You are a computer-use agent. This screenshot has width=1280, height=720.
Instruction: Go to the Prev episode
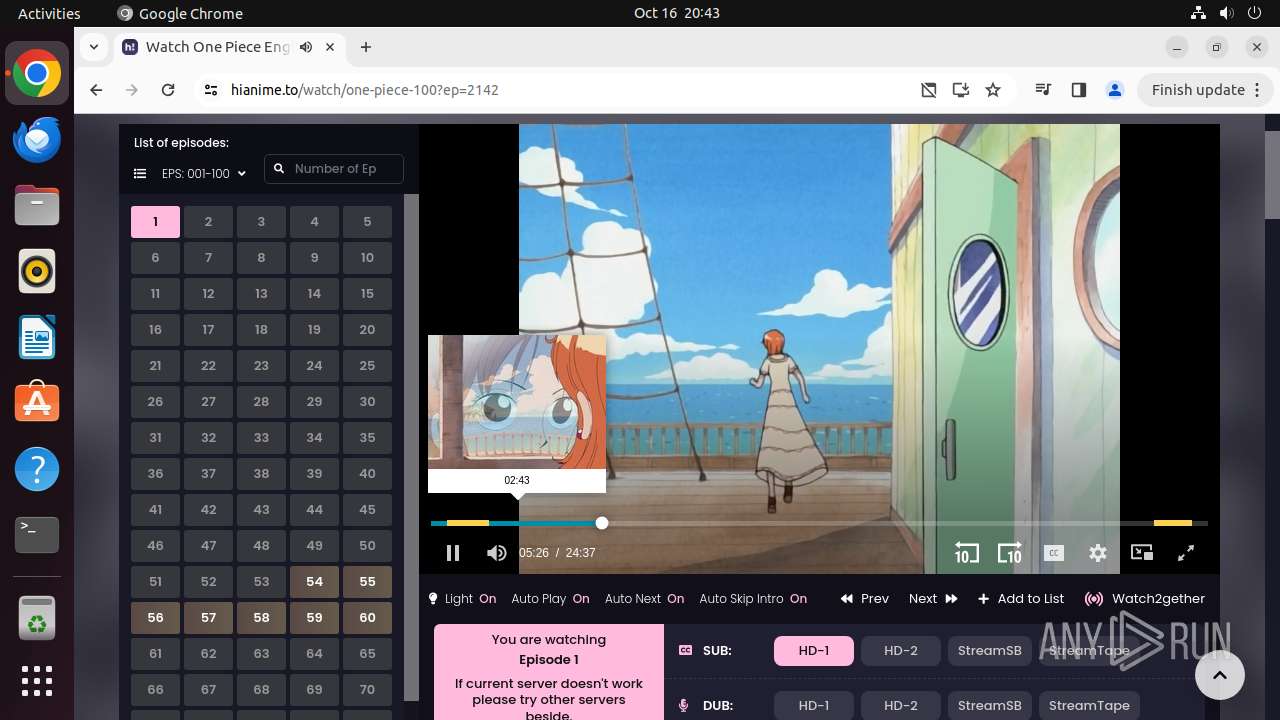(865, 599)
